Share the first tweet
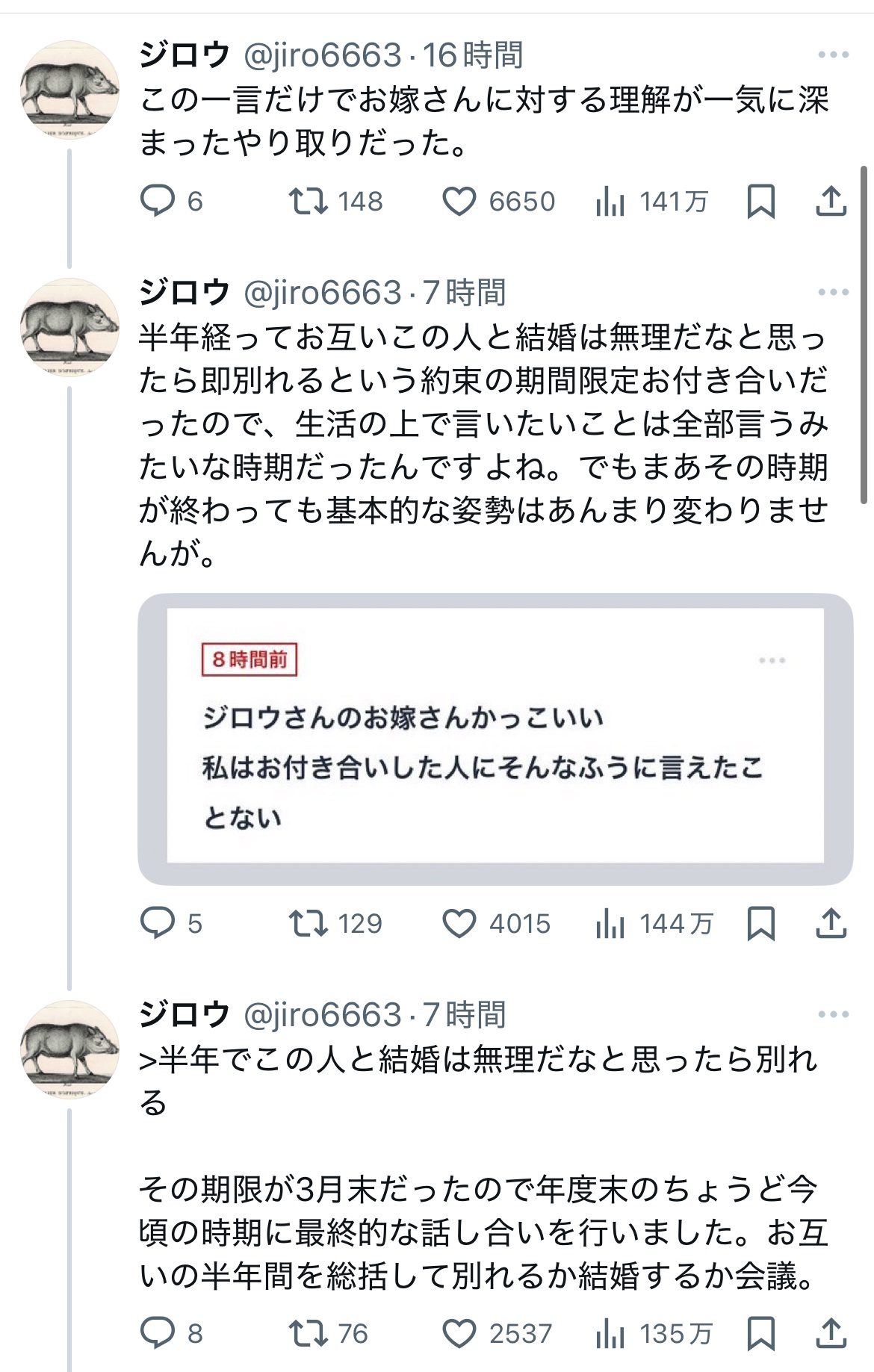This screenshot has height=1372, width=874. coord(831,201)
